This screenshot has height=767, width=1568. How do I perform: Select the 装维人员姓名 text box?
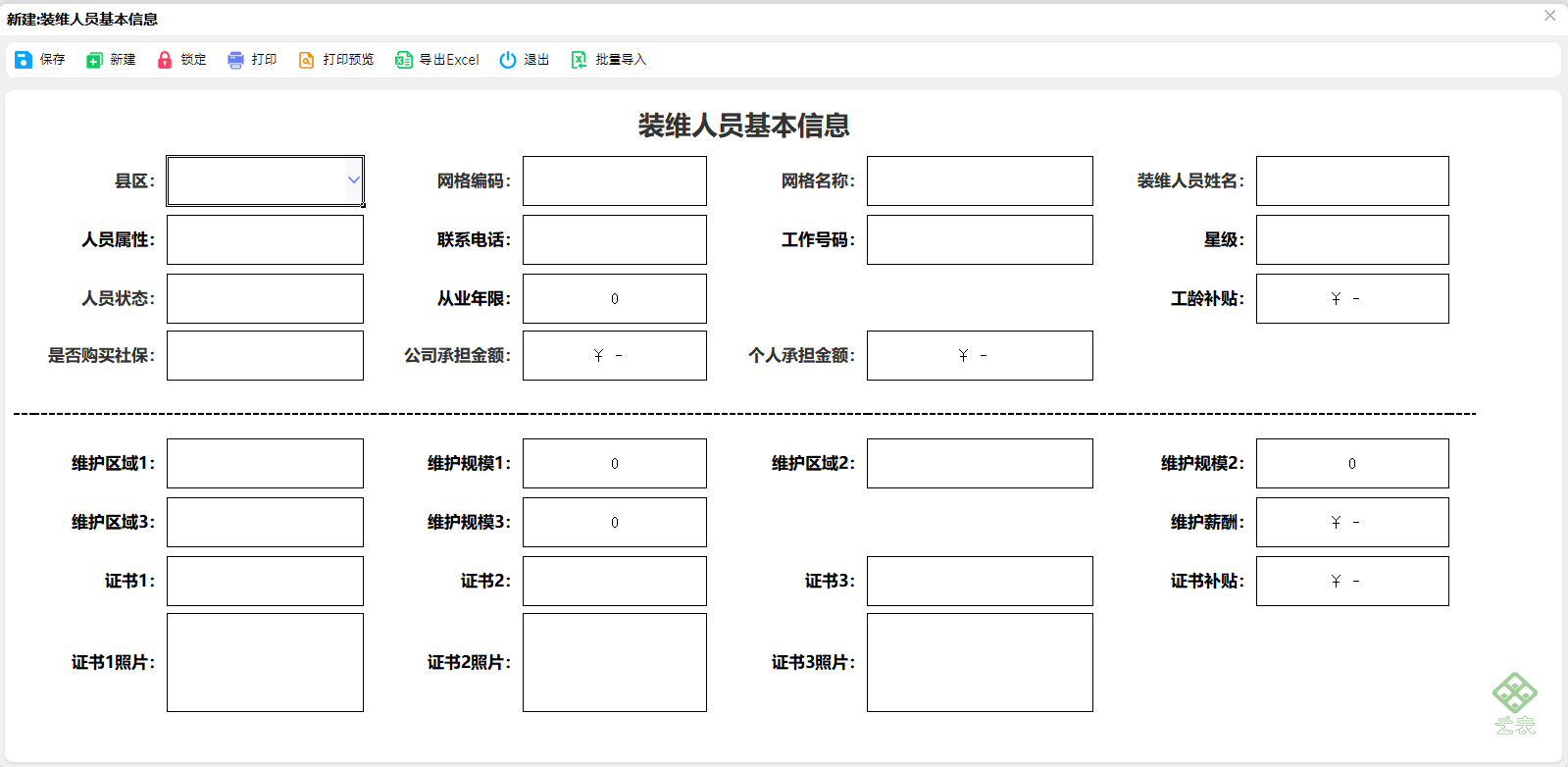coord(1352,181)
